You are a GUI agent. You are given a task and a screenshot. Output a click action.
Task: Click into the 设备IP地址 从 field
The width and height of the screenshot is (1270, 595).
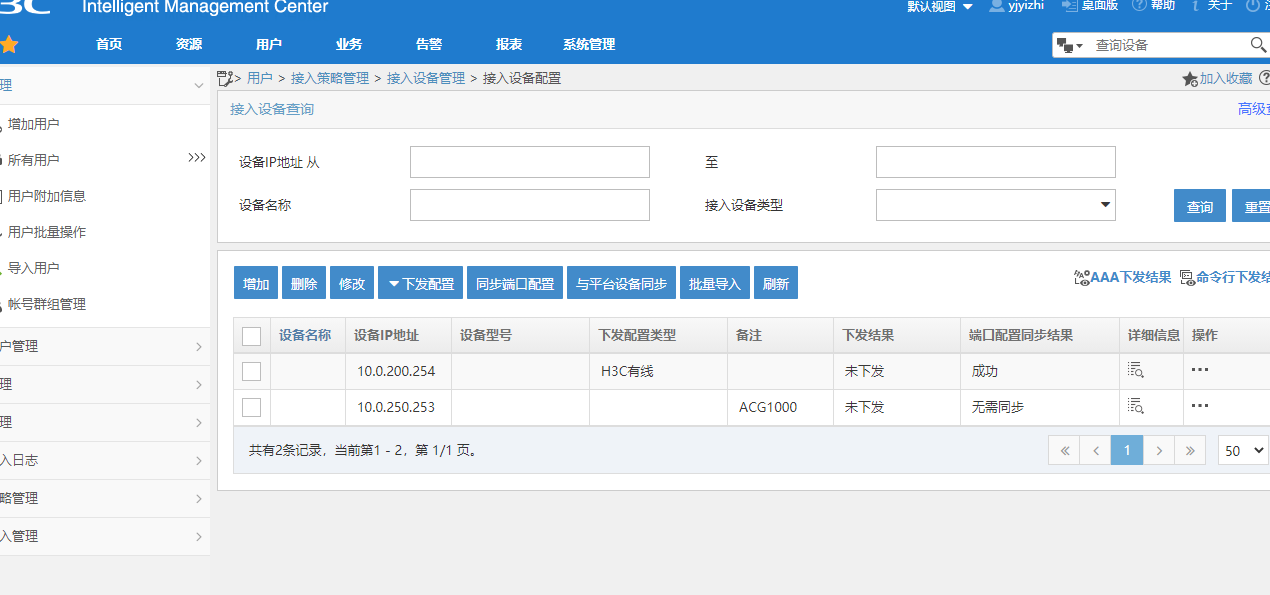530,162
